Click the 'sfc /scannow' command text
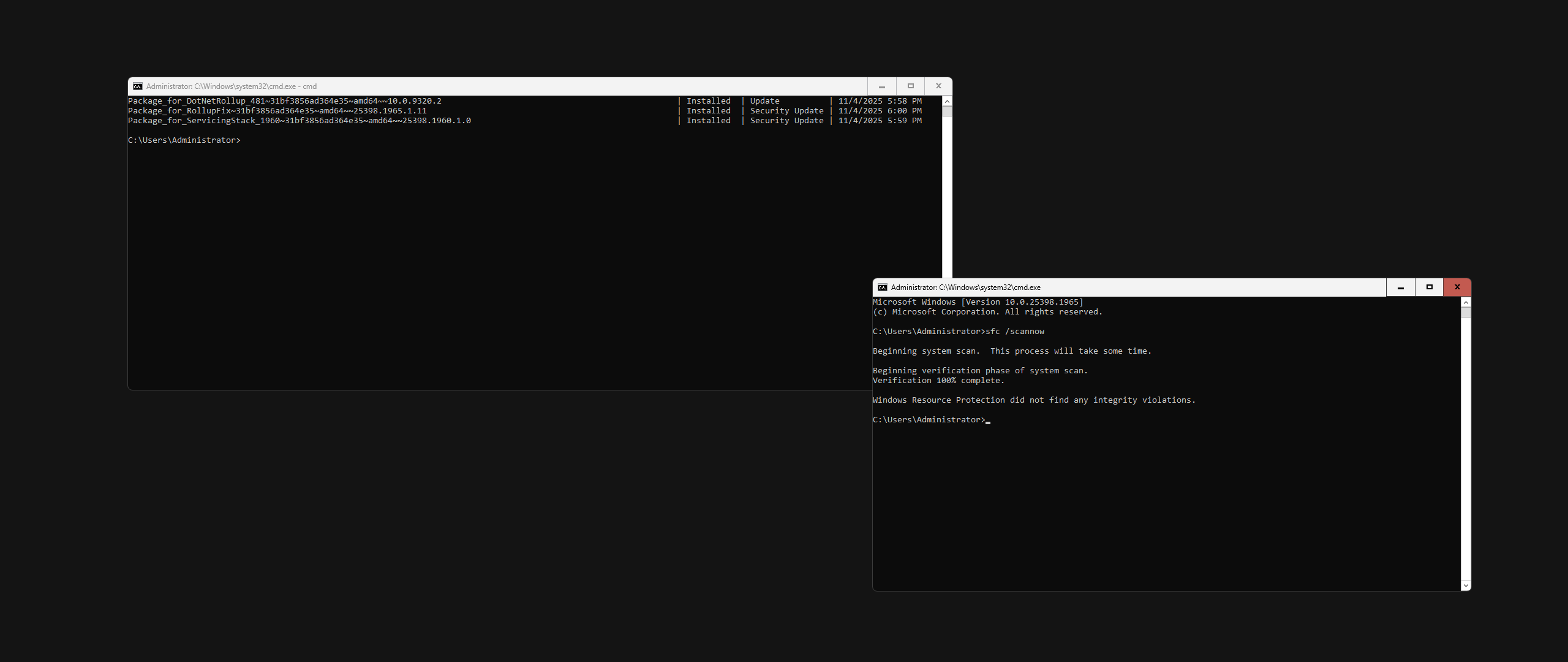This screenshot has width=1568, height=662. pyautogui.click(x=1015, y=332)
